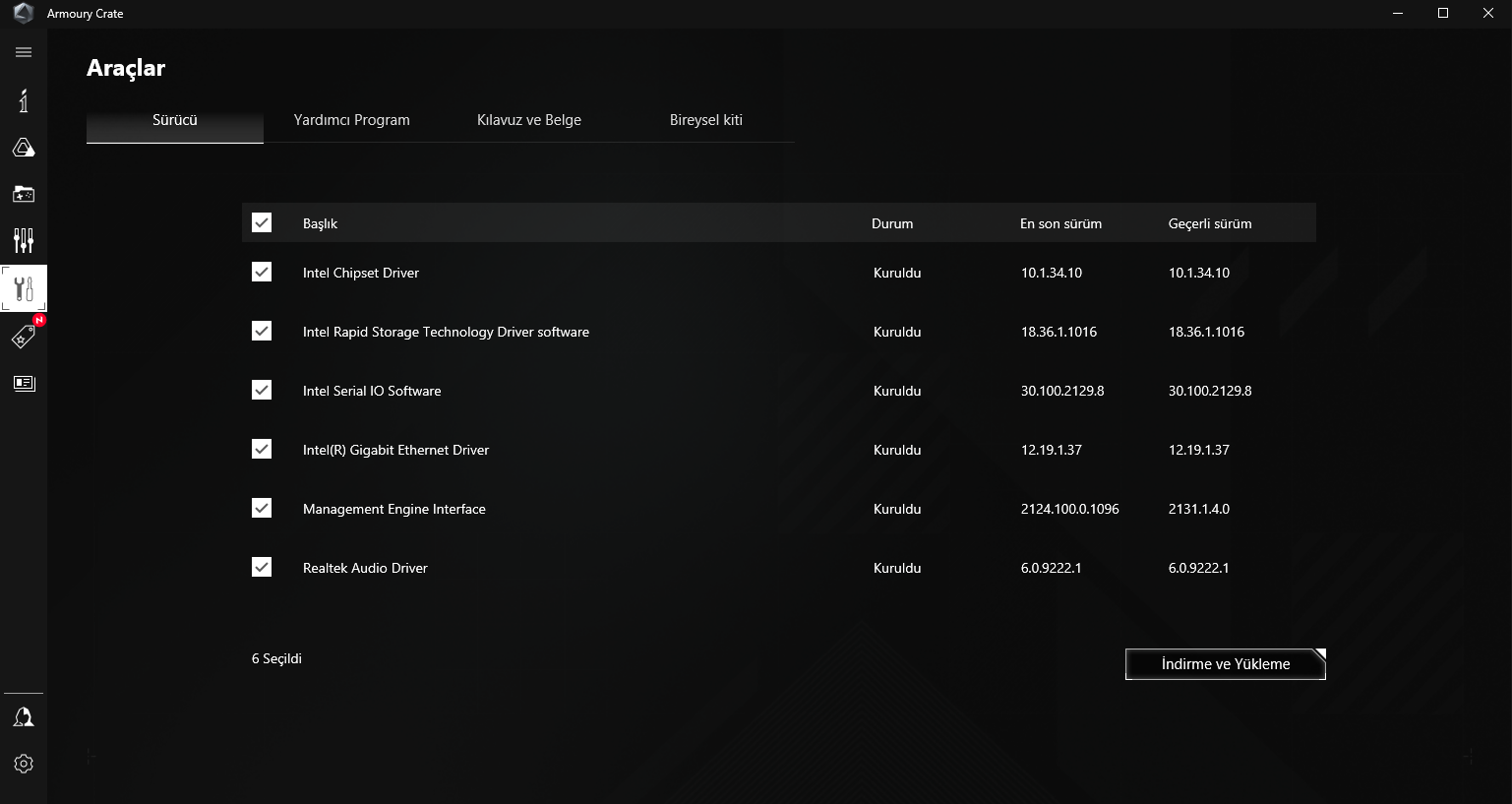Click the Armoury Crate title bar text
Image resolution: width=1512 pixels, height=804 pixels.
tap(86, 14)
